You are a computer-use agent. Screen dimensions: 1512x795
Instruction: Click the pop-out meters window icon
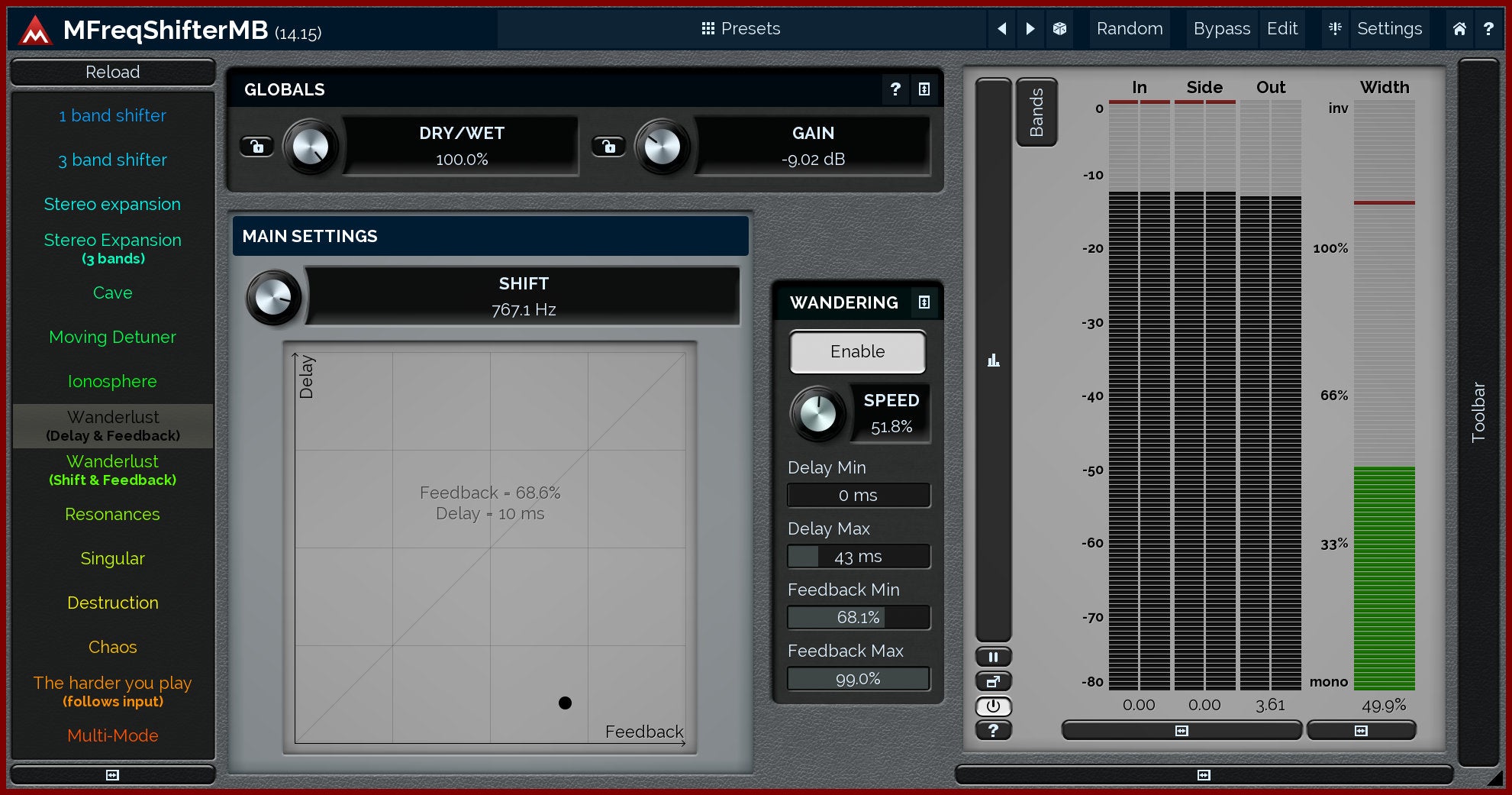[993, 681]
